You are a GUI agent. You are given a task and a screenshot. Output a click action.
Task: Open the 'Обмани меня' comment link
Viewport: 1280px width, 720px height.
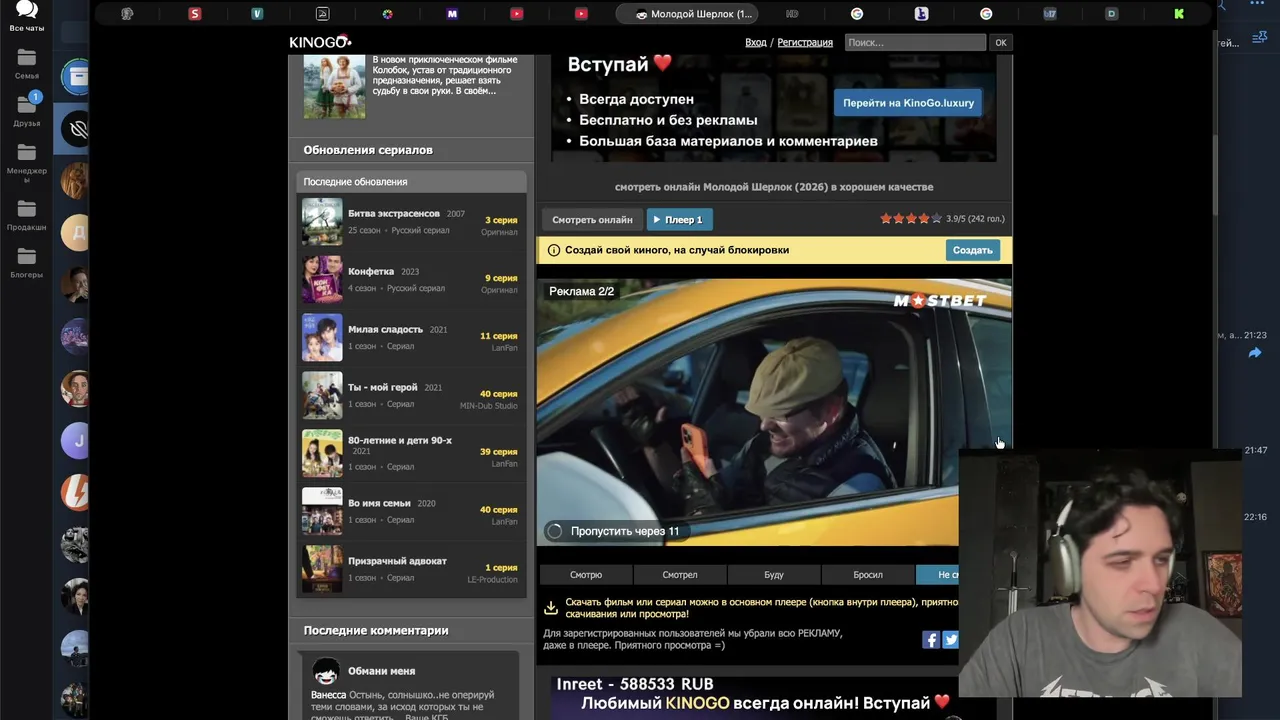click(x=381, y=671)
